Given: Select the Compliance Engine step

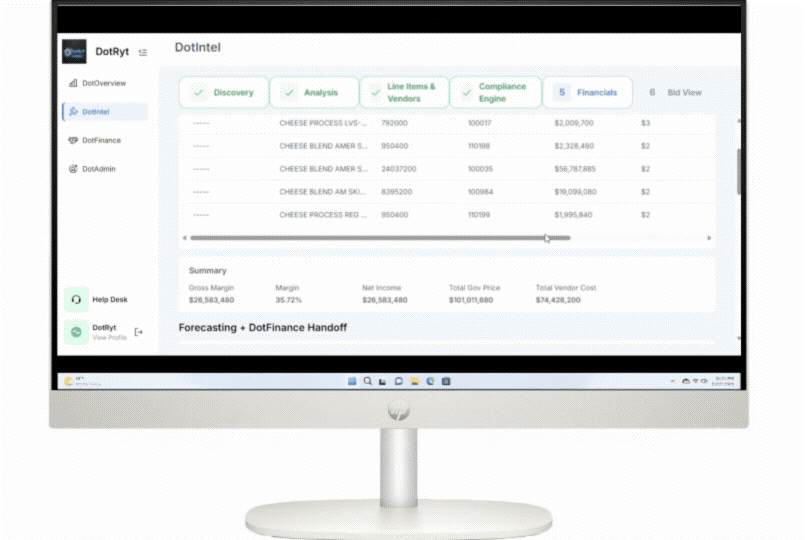Looking at the screenshot, I should click(496, 92).
